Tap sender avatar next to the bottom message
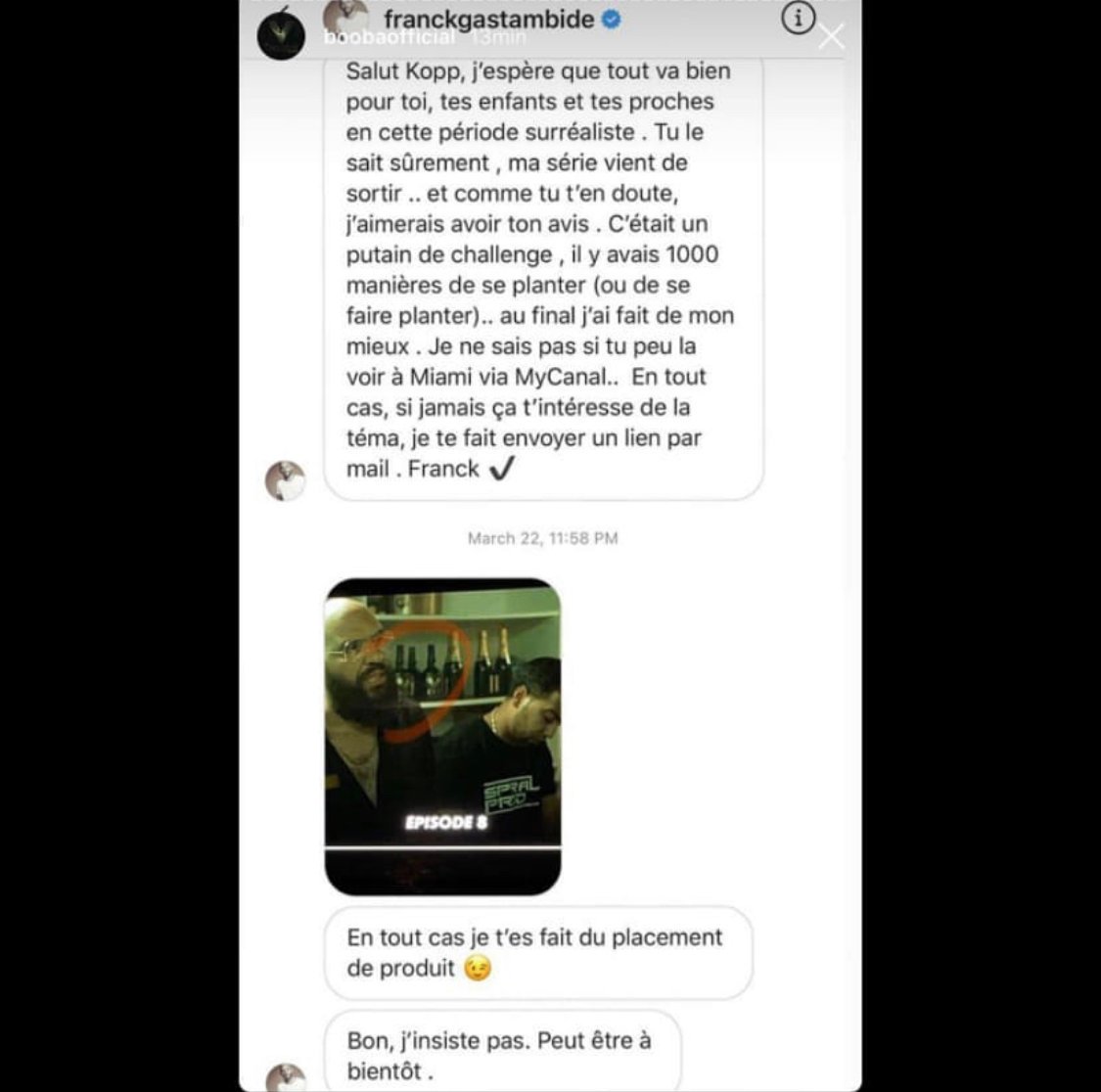Viewport: 1101px width, 1092px height. coord(285,1077)
